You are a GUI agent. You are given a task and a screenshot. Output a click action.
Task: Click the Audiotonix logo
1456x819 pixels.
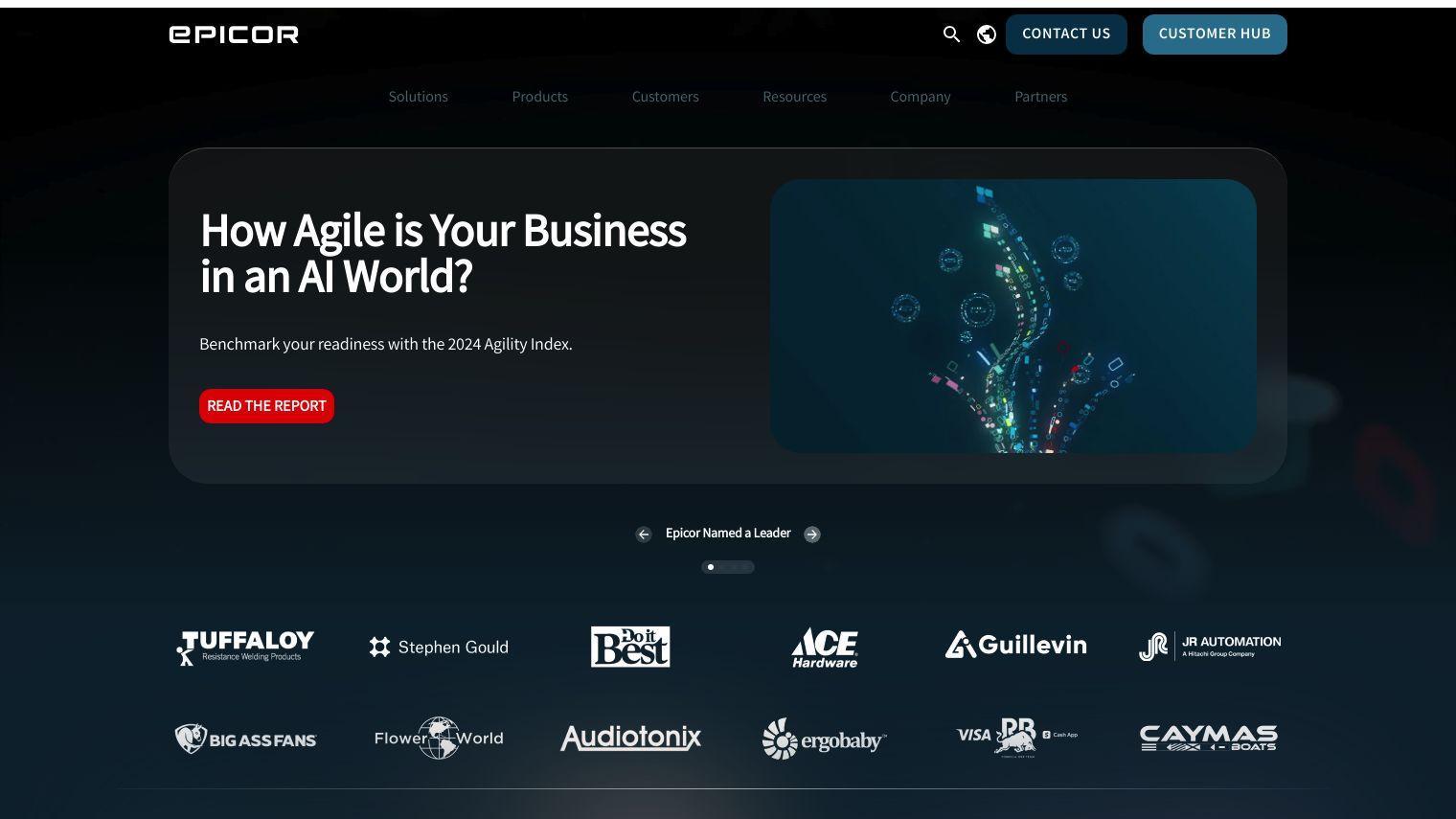(x=630, y=738)
